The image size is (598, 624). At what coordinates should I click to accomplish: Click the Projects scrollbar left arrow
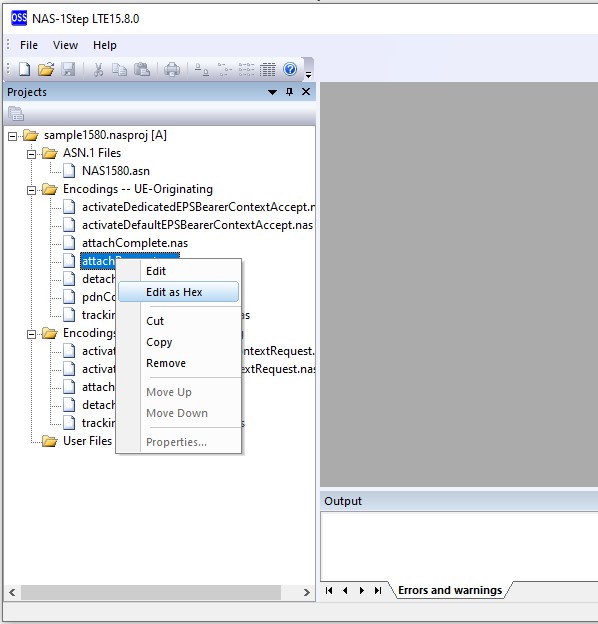click(x=12, y=593)
